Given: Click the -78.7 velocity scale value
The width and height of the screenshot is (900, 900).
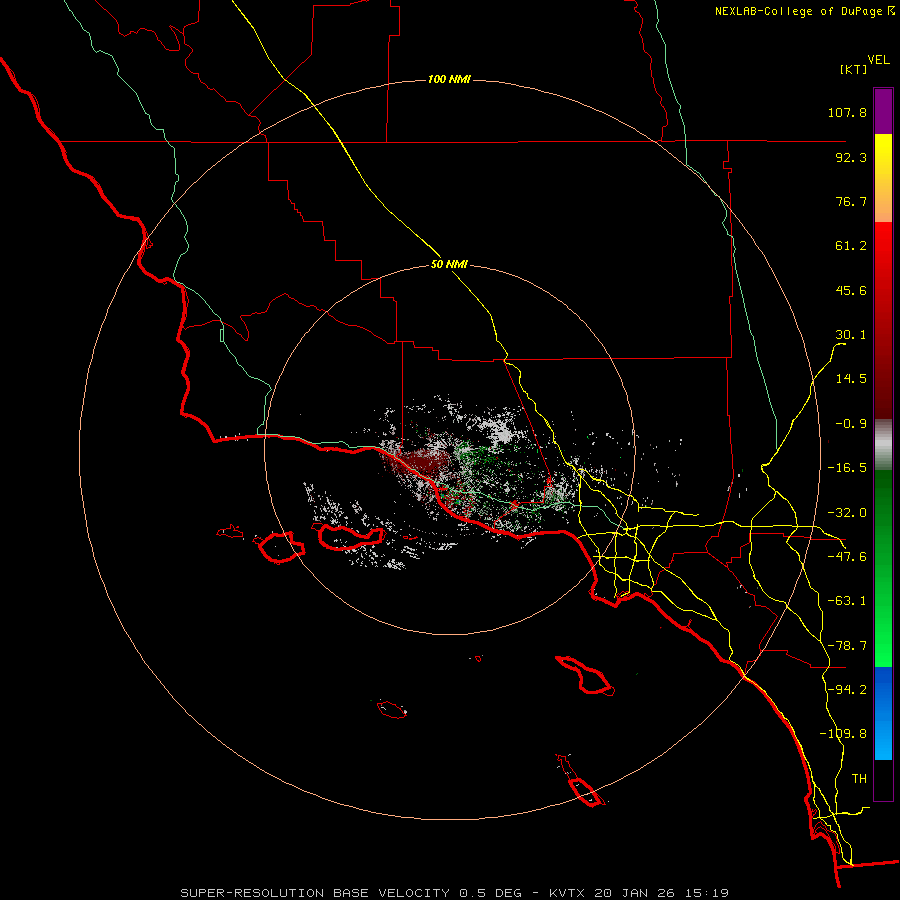Looking at the screenshot, I should (847, 646).
